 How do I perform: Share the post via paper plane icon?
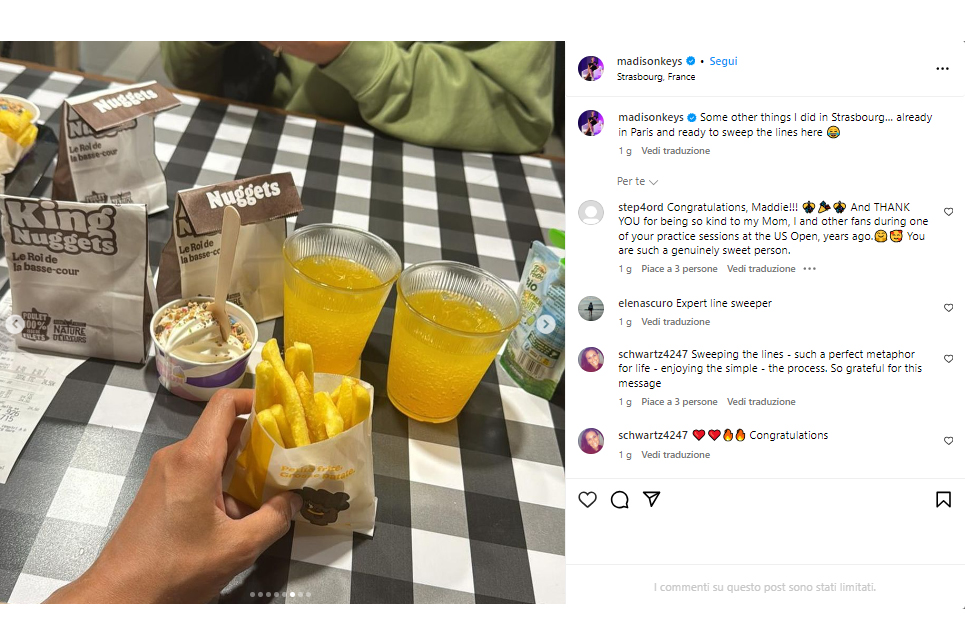coord(651,499)
